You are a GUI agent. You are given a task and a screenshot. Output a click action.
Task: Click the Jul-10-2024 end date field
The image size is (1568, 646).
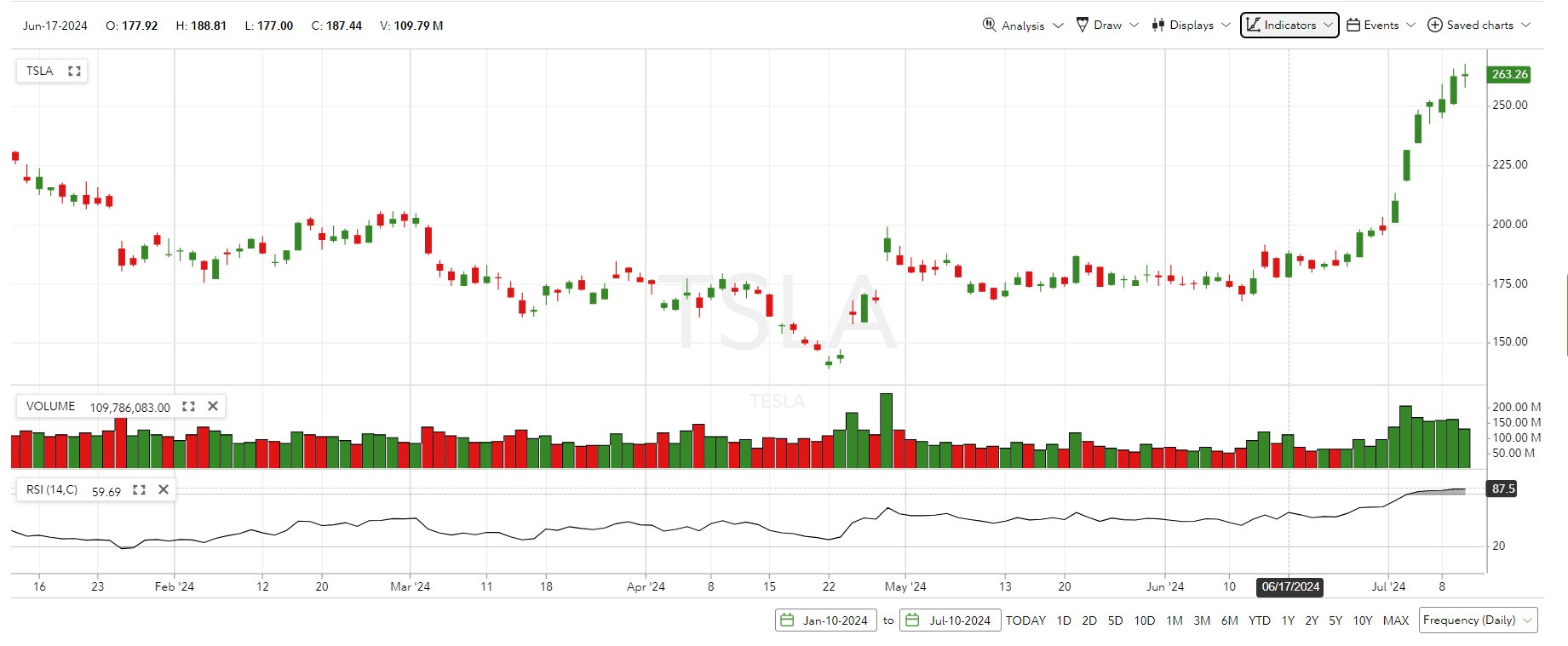(x=950, y=620)
